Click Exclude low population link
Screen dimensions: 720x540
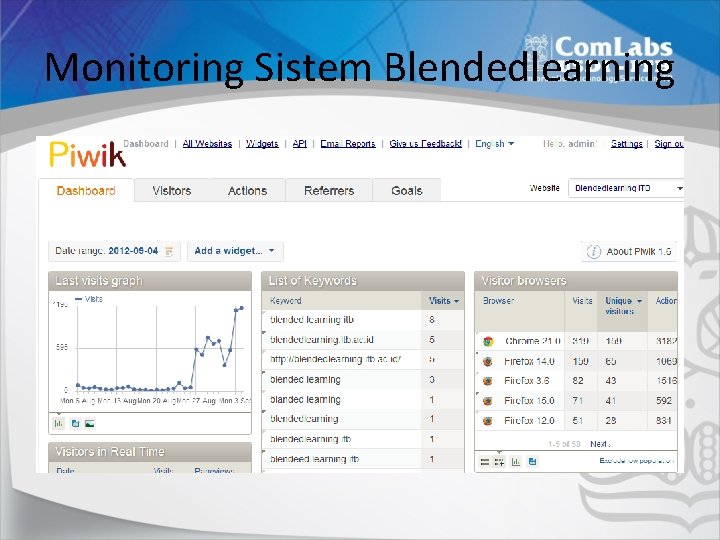(x=636, y=461)
